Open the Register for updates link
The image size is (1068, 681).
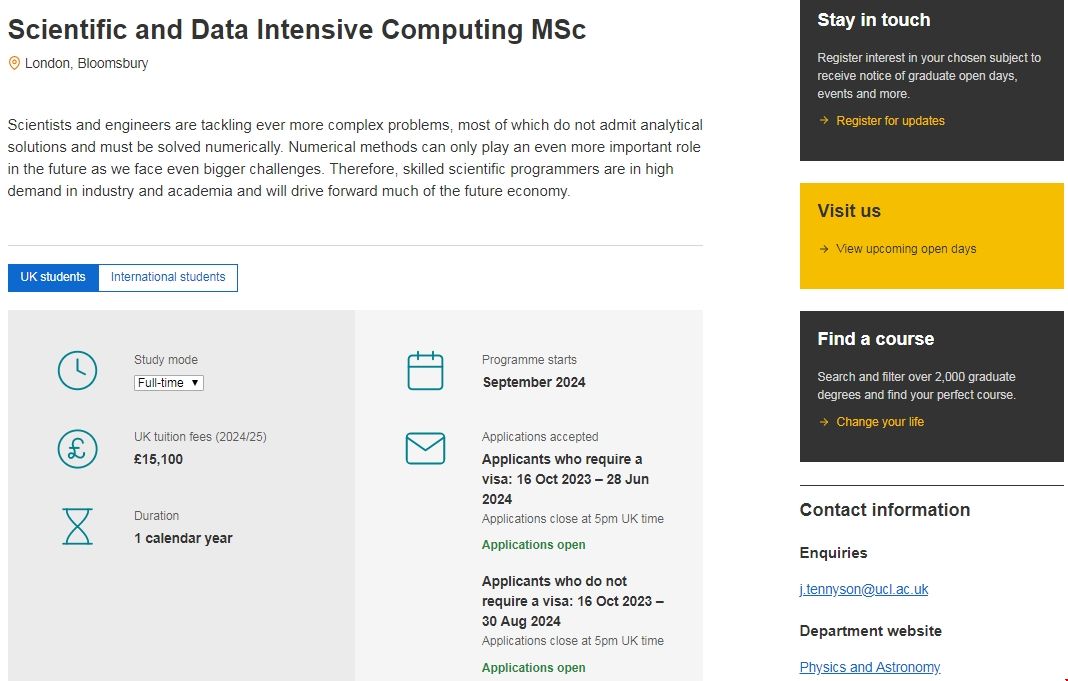[x=890, y=121]
